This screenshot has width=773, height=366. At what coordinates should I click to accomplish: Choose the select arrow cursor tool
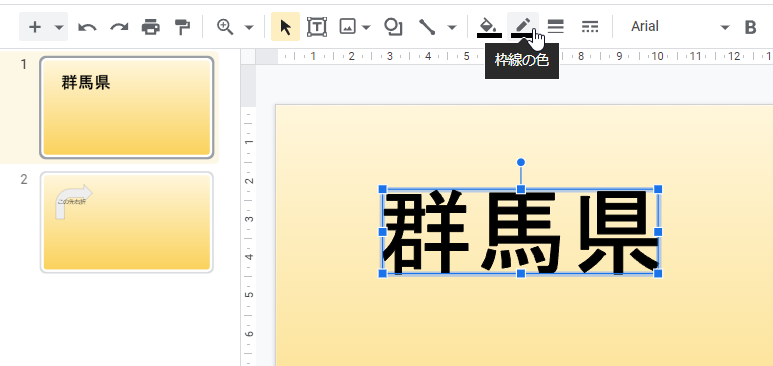285,27
